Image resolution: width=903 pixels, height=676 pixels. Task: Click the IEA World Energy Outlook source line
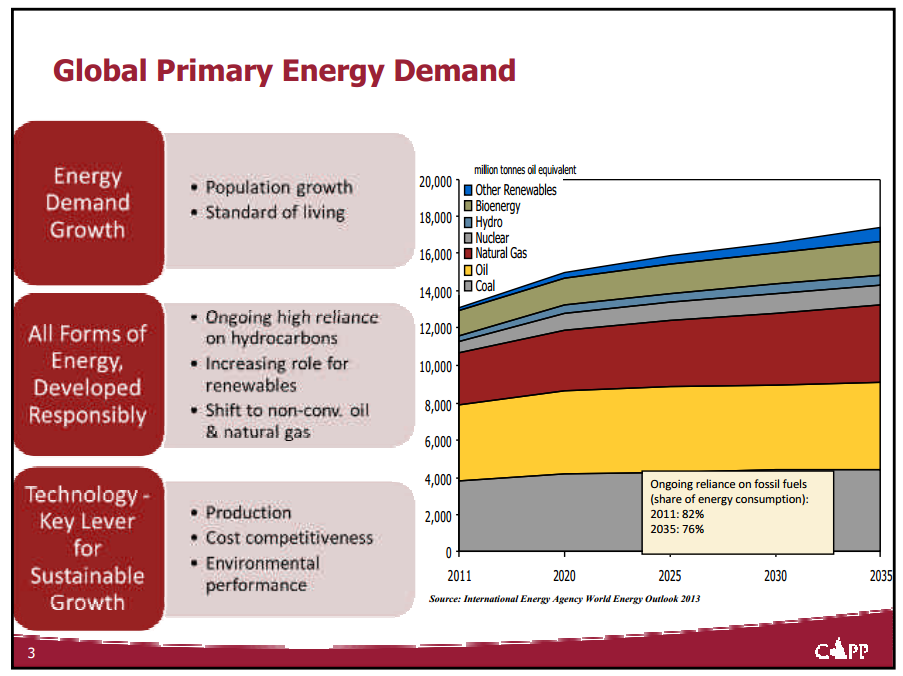[564, 599]
